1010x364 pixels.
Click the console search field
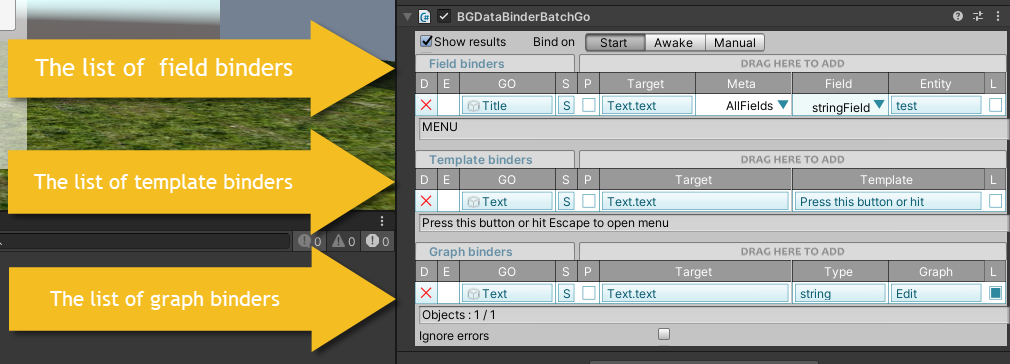145,242
